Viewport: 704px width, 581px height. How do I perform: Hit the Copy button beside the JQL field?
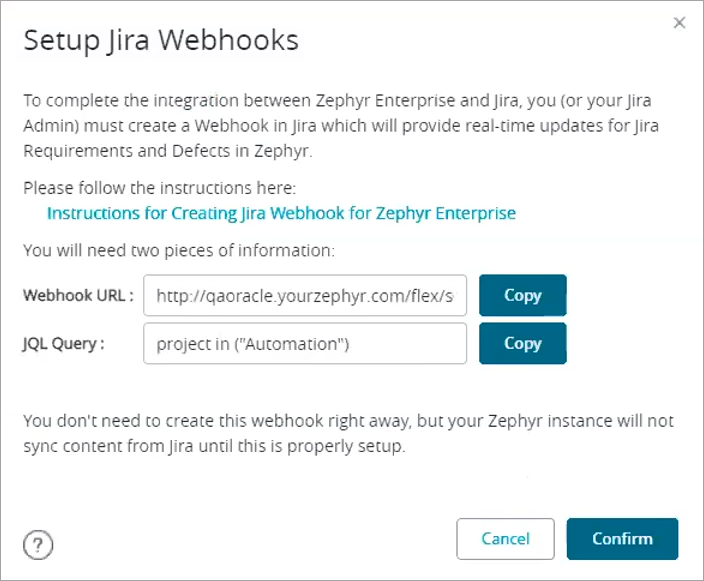pyautogui.click(x=522, y=343)
